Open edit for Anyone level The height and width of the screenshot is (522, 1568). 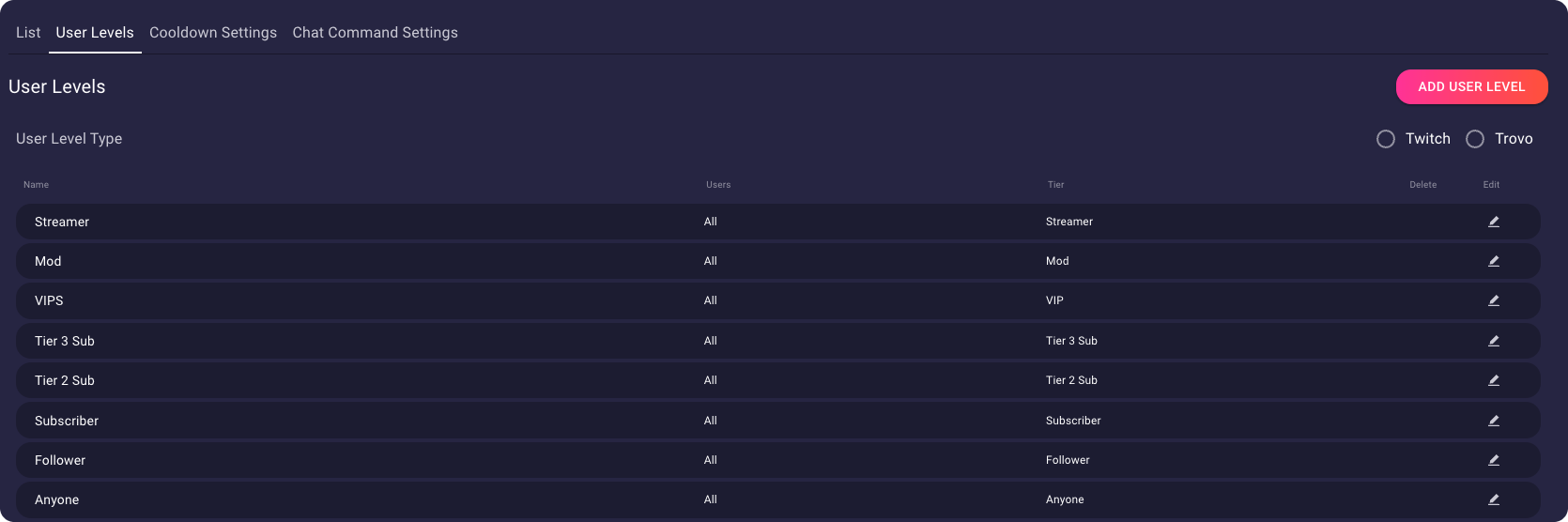click(1493, 499)
